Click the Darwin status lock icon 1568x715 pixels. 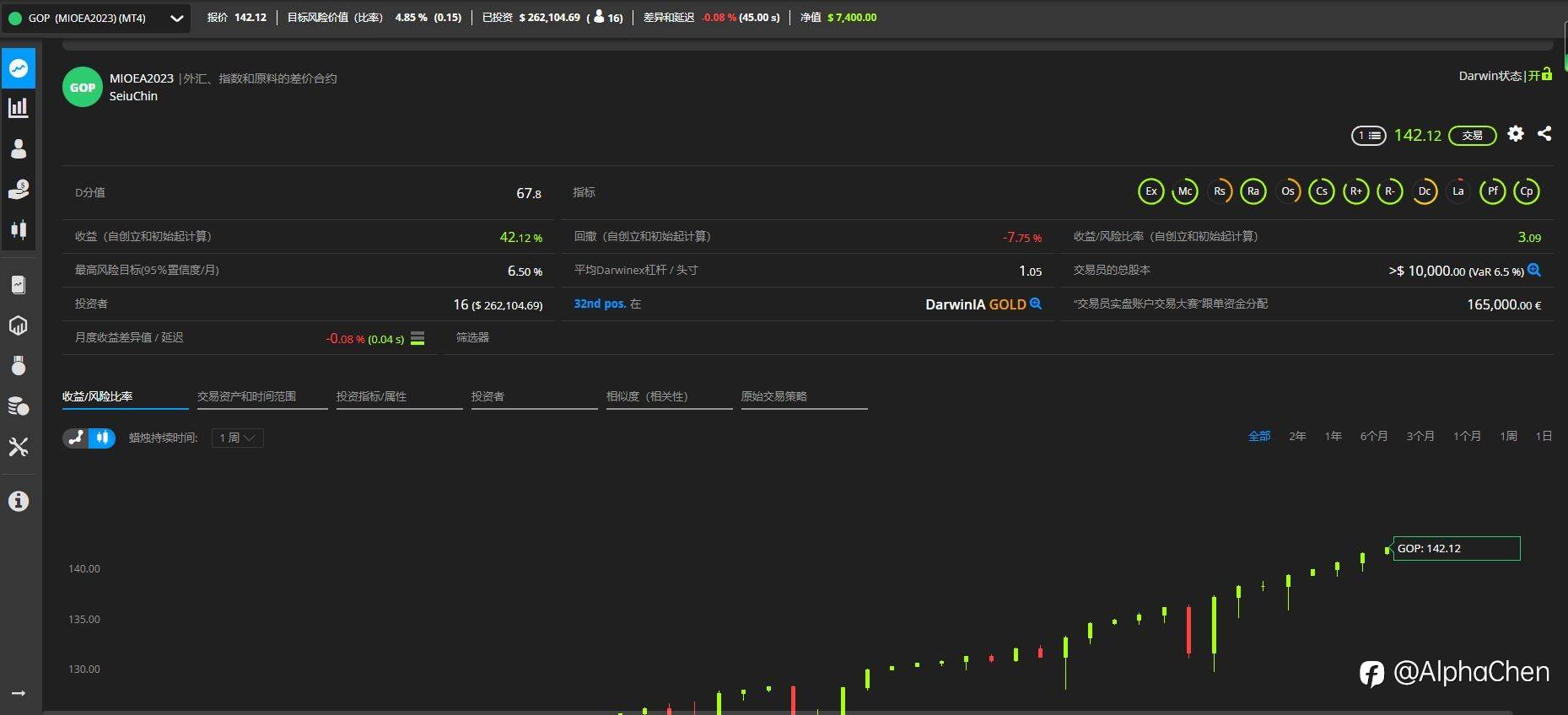(x=1547, y=74)
